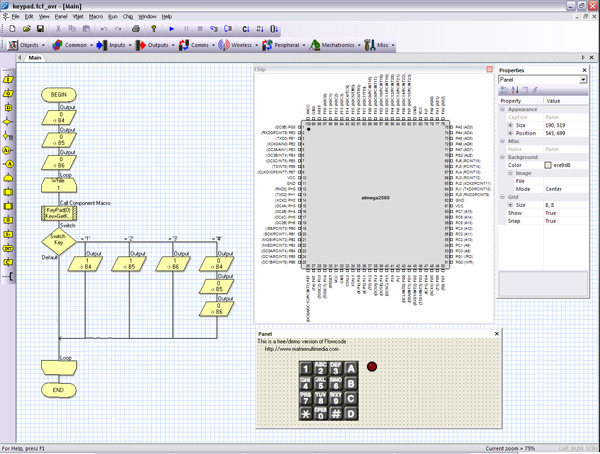Viewport: 600px width, 454px height.
Task: Open the Panel dropdown in Properties
Action: pyautogui.click(x=583, y=80)
